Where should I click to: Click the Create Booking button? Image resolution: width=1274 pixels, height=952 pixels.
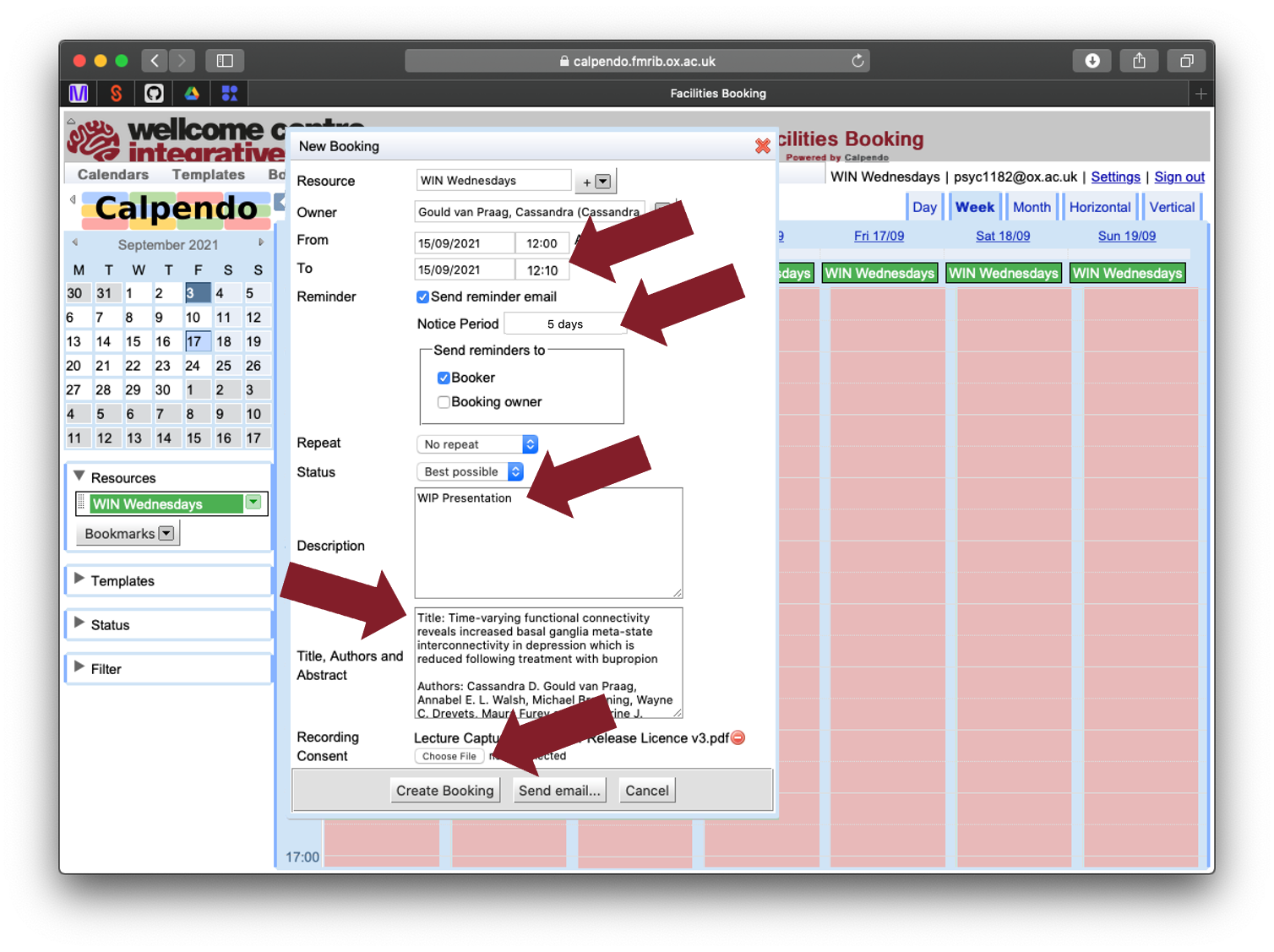(445, 791)
